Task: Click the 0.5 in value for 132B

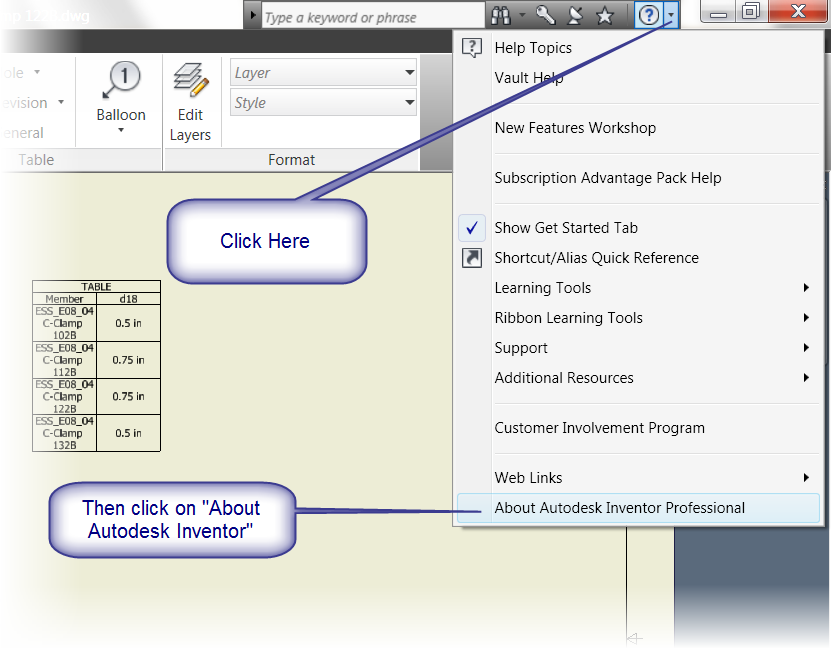Action: coord(129,433)
